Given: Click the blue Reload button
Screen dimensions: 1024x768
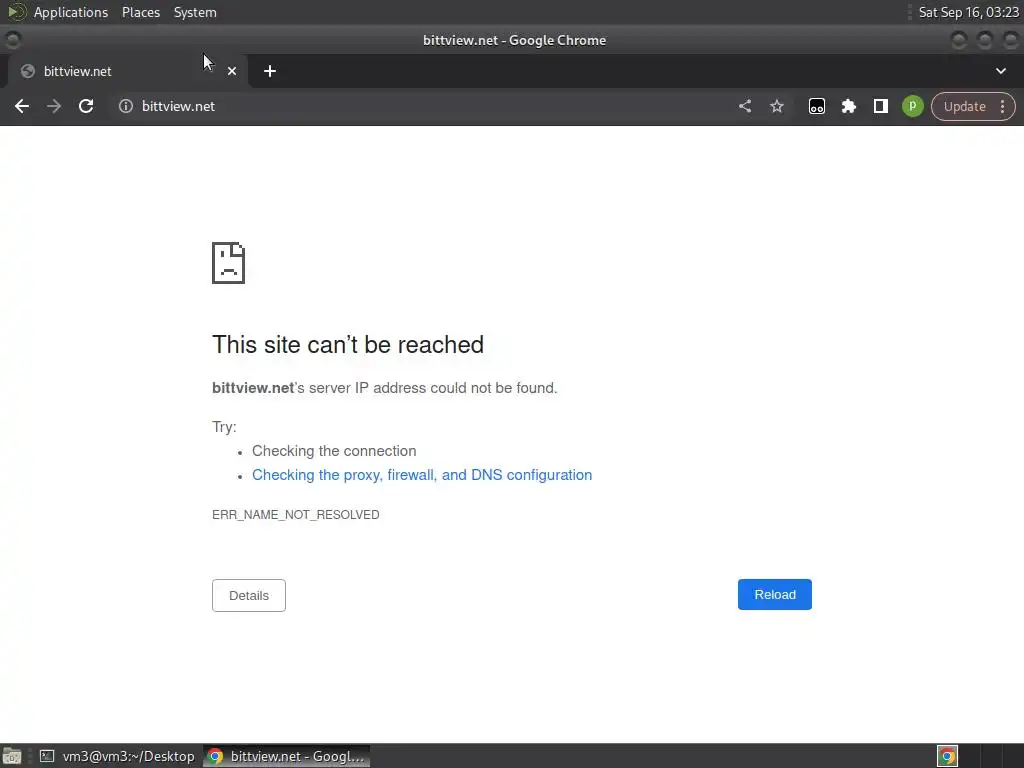Looking at the screenshot, I should pos(775,594).
